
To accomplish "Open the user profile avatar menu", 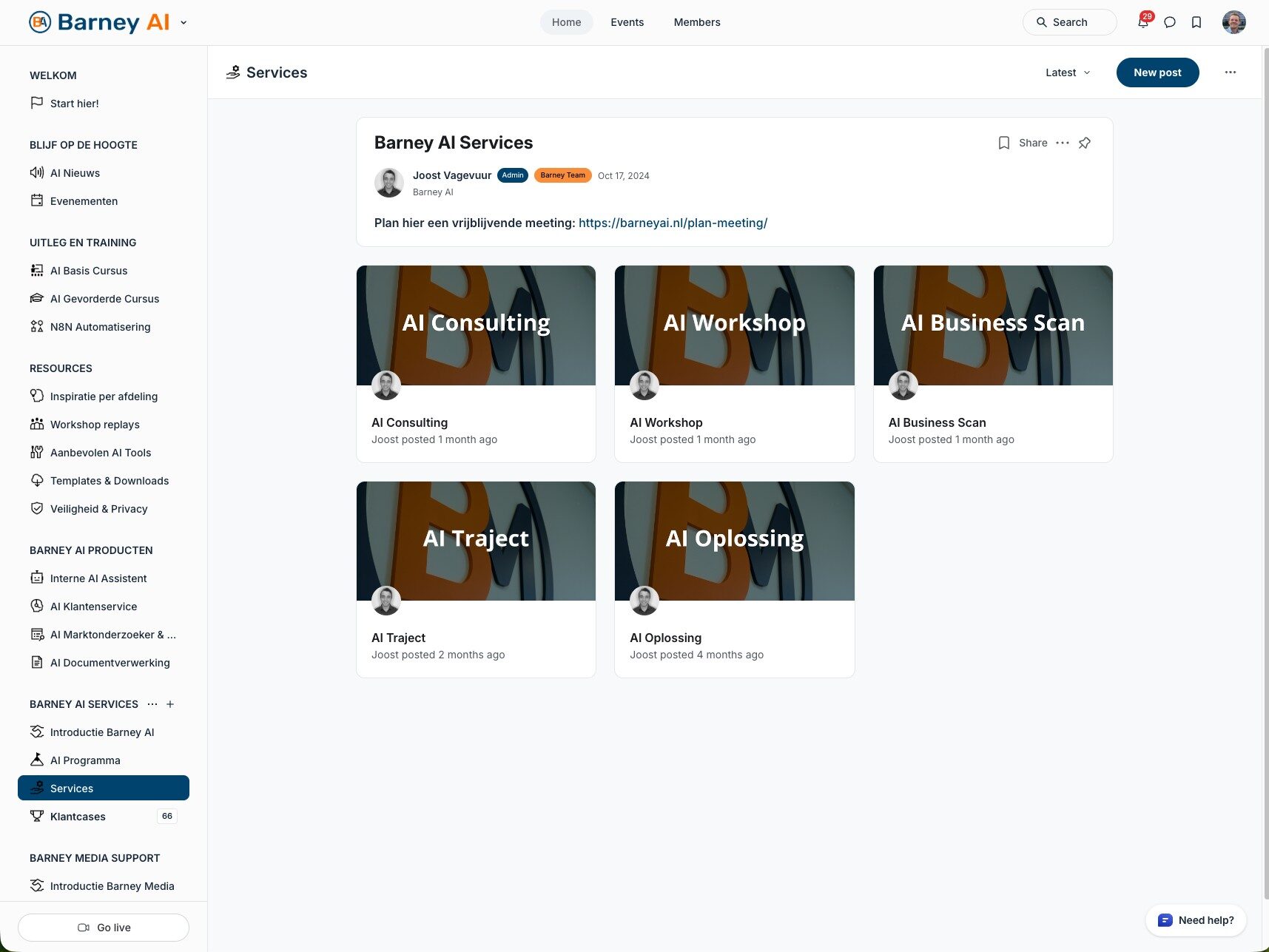I will click(x=1233, y=22).
